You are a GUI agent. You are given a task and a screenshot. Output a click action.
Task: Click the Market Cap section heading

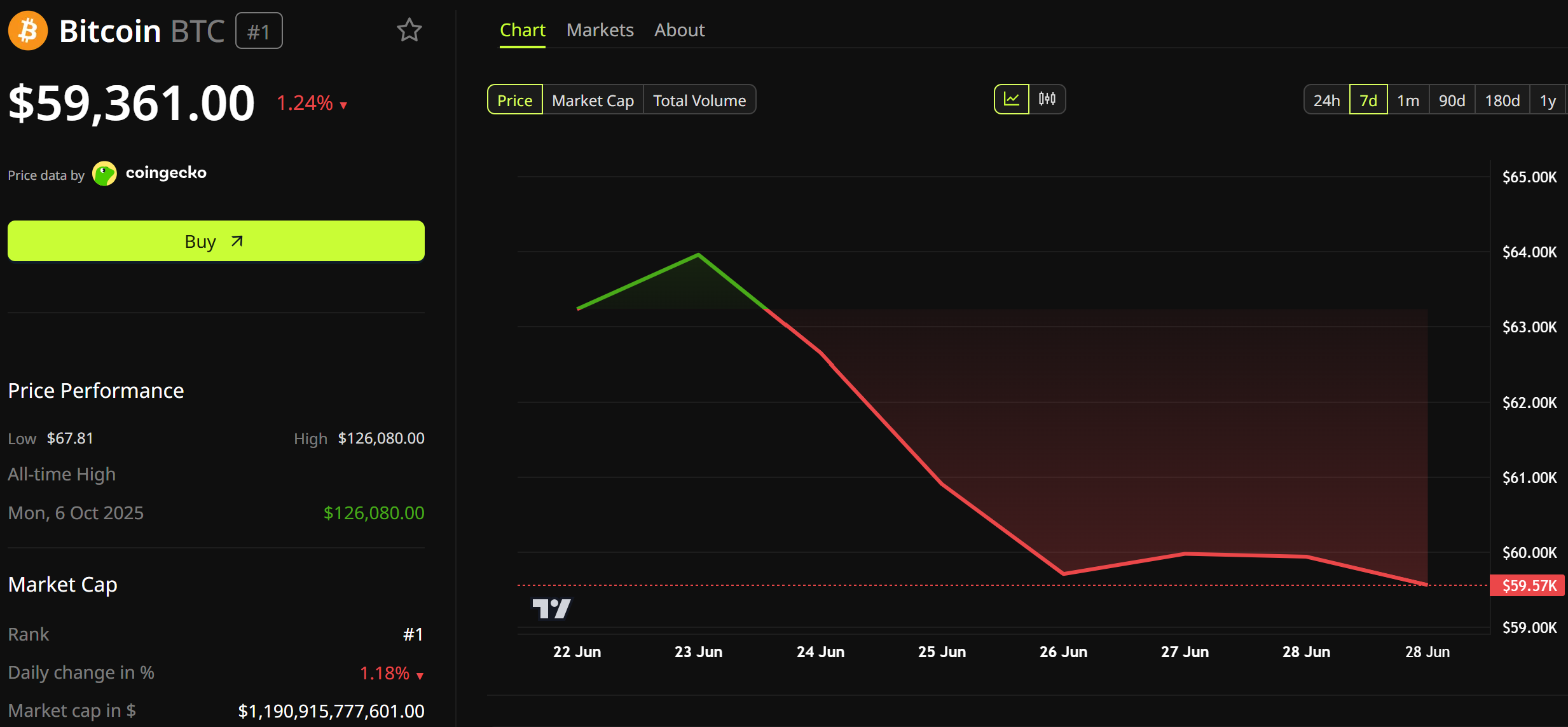62,585
